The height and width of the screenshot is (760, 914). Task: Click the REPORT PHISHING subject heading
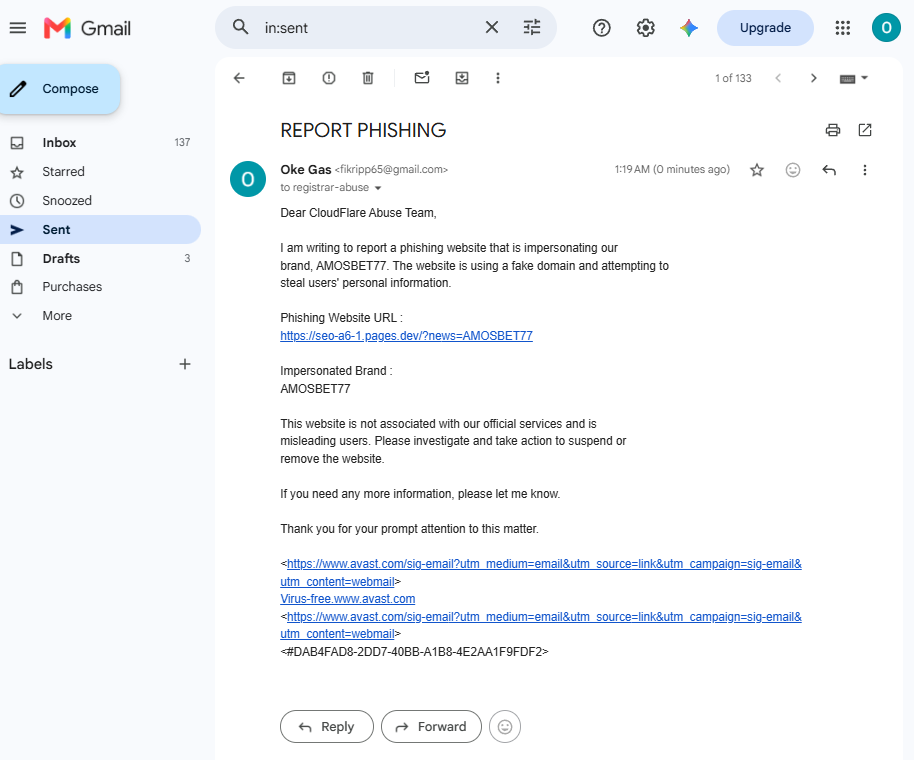pyautogui.click(x=363, y=130)
